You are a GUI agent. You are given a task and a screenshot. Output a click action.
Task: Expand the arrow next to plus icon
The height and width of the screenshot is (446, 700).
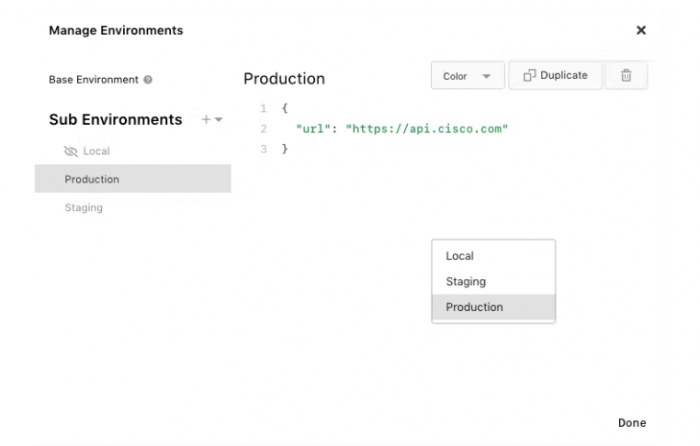219,120
